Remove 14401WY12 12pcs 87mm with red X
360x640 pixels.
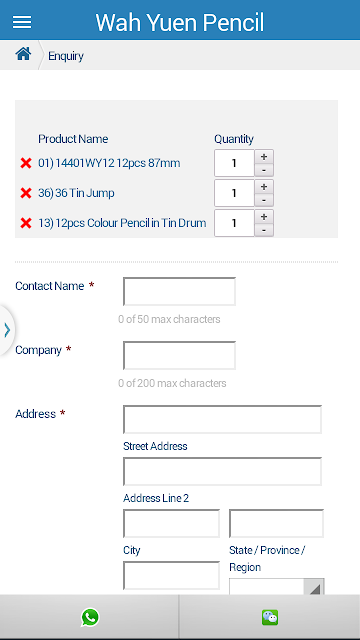click(x=26, y=163)
